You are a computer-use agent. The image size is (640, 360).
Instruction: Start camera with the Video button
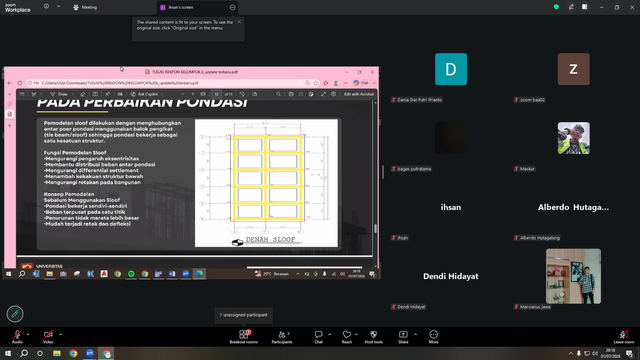pyautogui.click(x=48, y=337)
